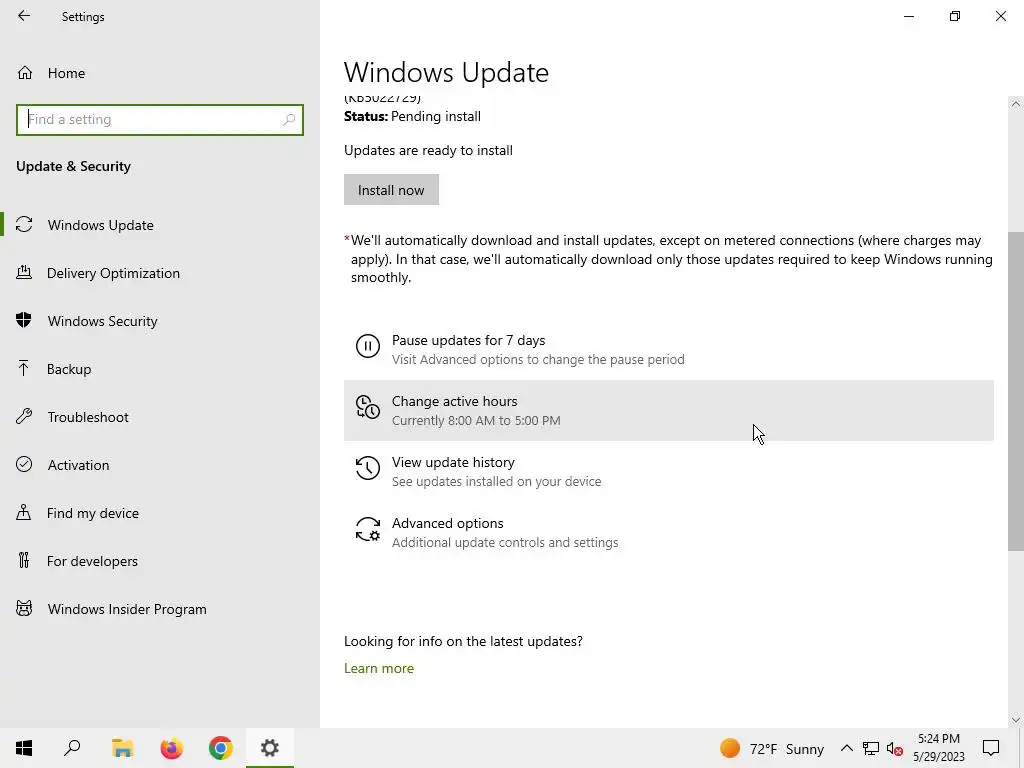Open Windows Insider Program settings
This screenshot has width=1024, height=768.
(160, 609)
